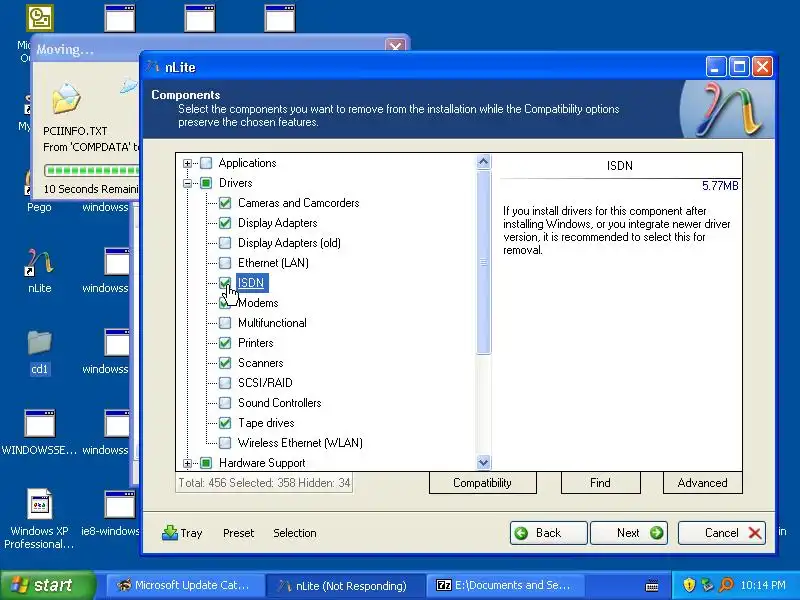Check the Multifunctional checkbox
Viewport: 800px width, 600px height.
[225, 323]
